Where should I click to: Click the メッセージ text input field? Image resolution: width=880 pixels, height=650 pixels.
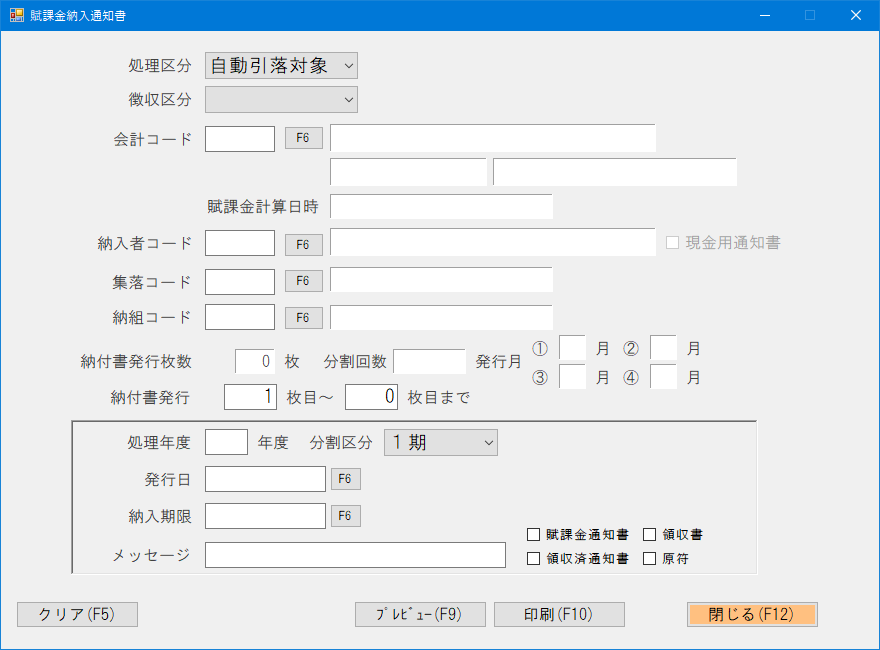[x=355, y=555]
